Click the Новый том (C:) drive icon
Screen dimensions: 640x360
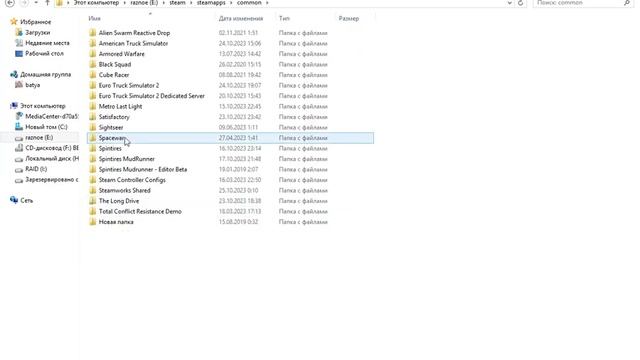point(19,127)
